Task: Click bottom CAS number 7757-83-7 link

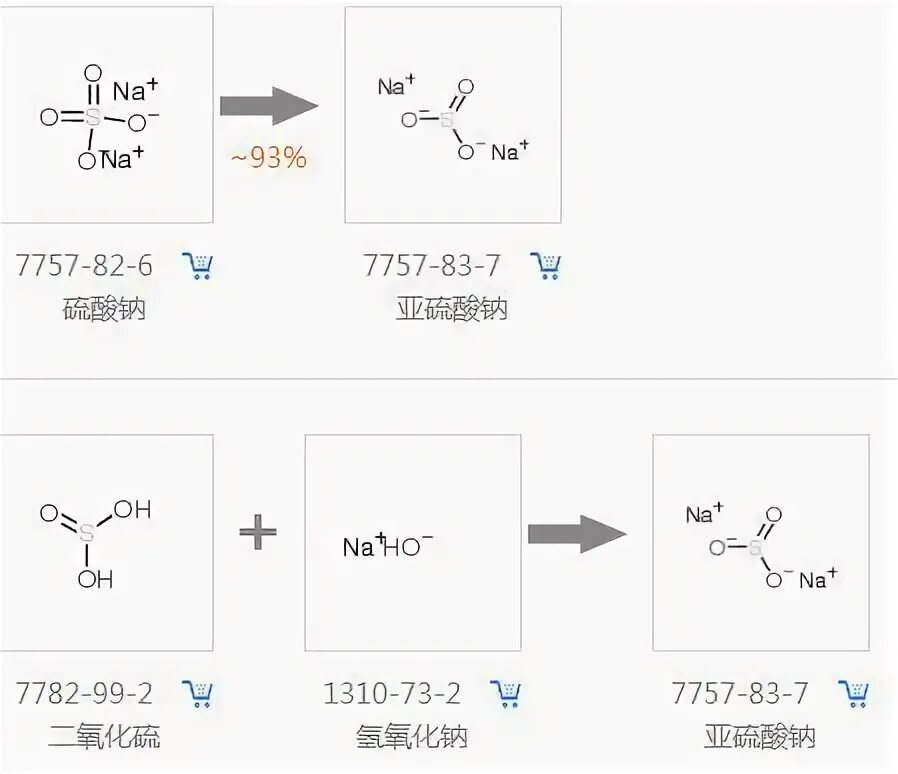Action: pos(740,693)
